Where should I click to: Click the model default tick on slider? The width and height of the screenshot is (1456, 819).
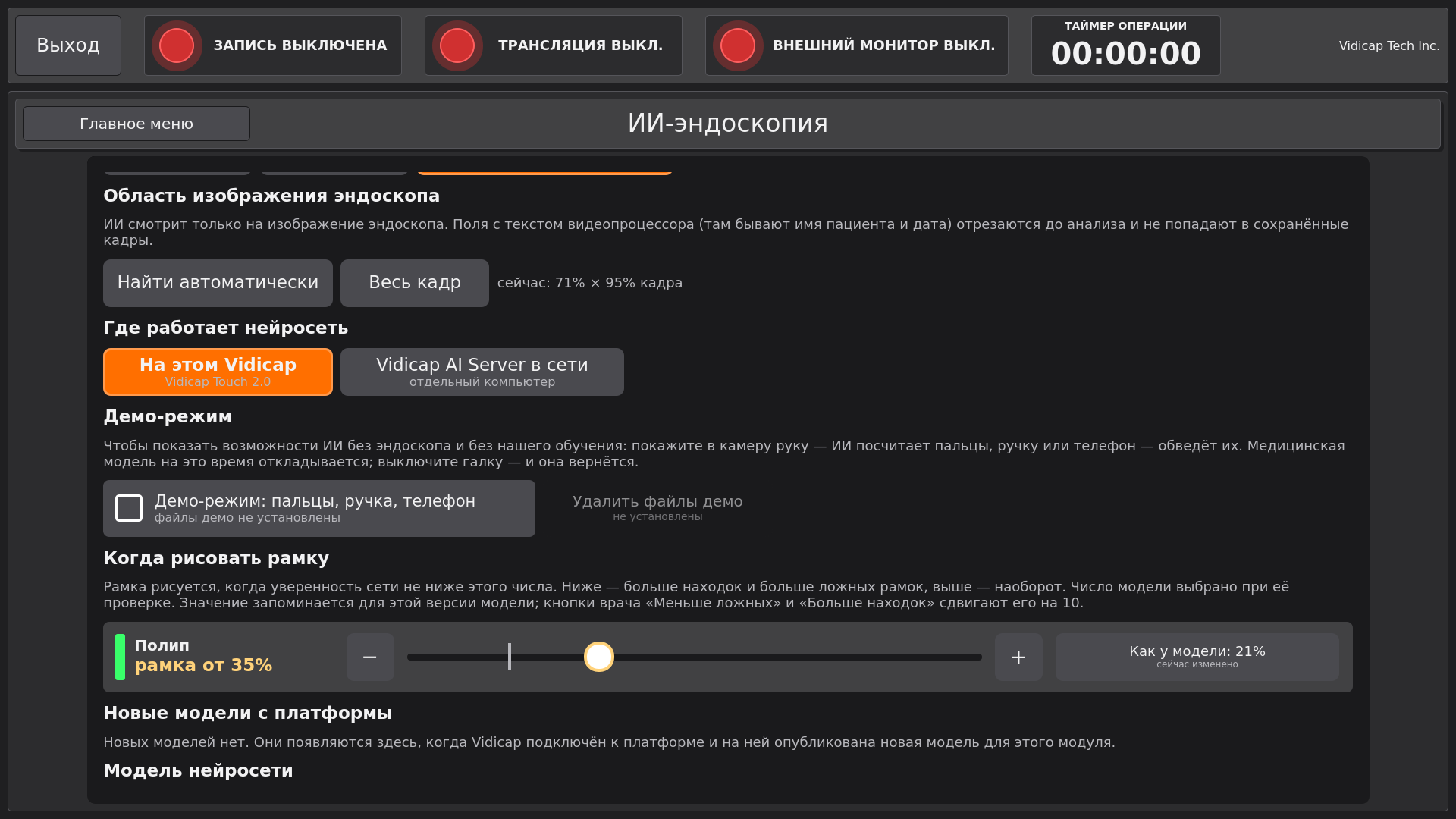click(510, 657)
